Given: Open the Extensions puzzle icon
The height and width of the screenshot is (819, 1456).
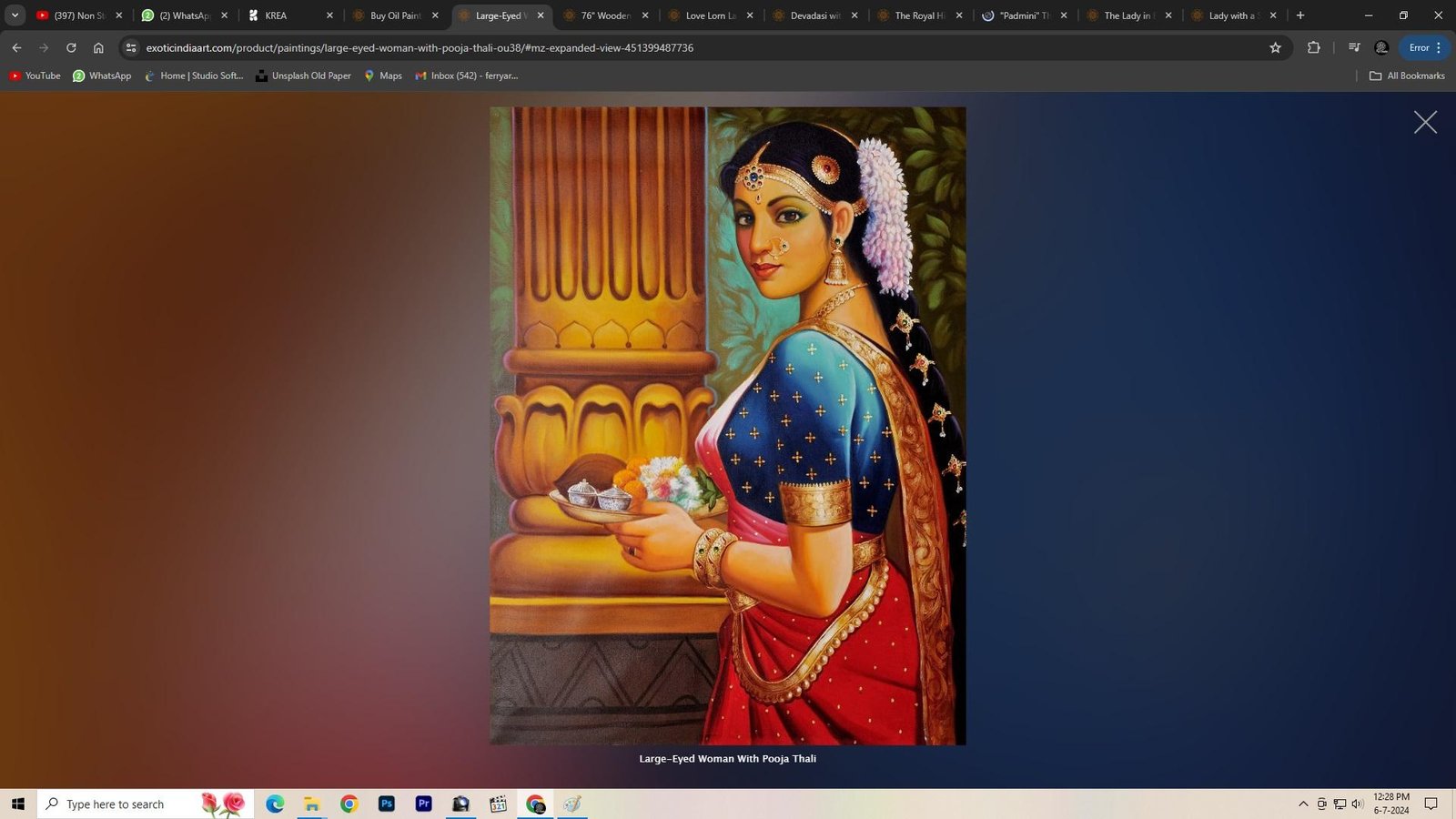Looking at the screenshot, I should click(1313, 47).
